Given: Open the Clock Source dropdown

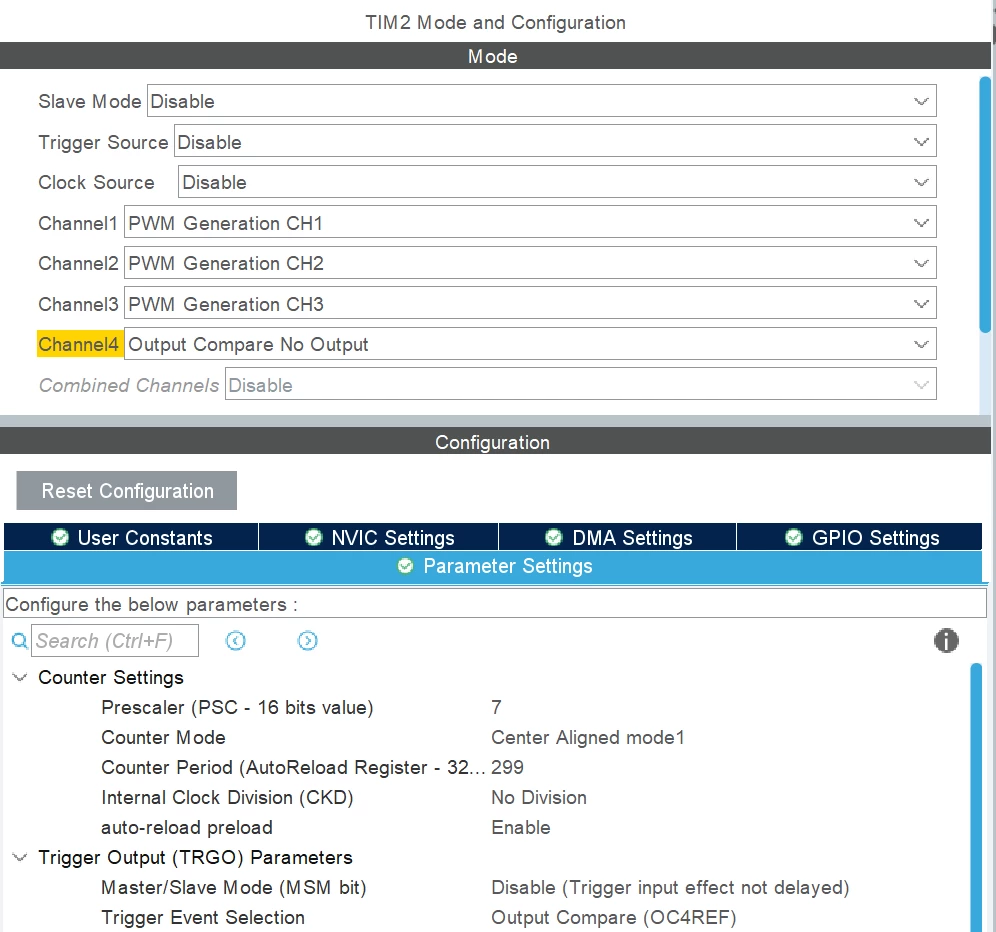Looking at the screenshot, I should (557, 182).
